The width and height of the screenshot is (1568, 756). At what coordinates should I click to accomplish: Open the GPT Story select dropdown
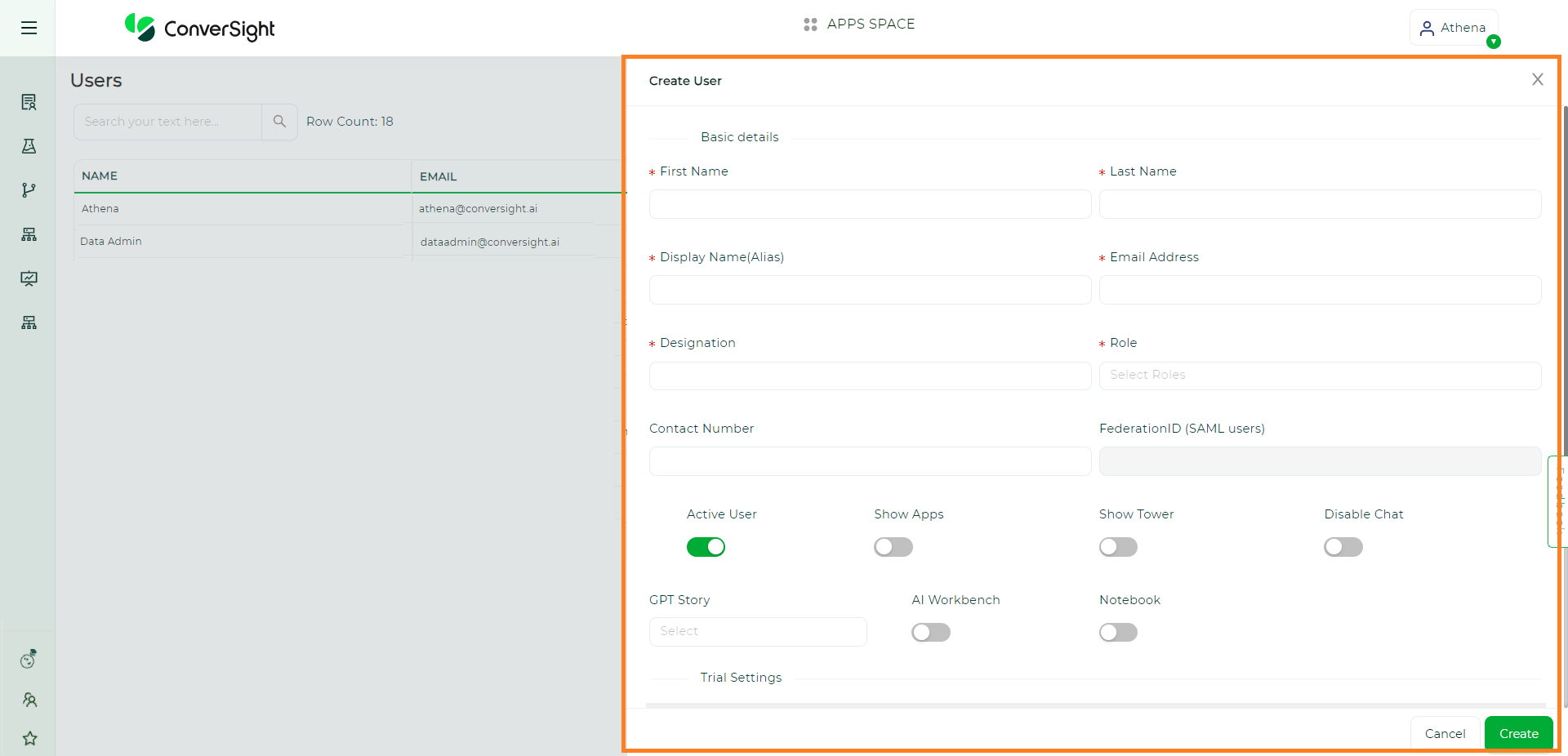click(x=758, y=632)
